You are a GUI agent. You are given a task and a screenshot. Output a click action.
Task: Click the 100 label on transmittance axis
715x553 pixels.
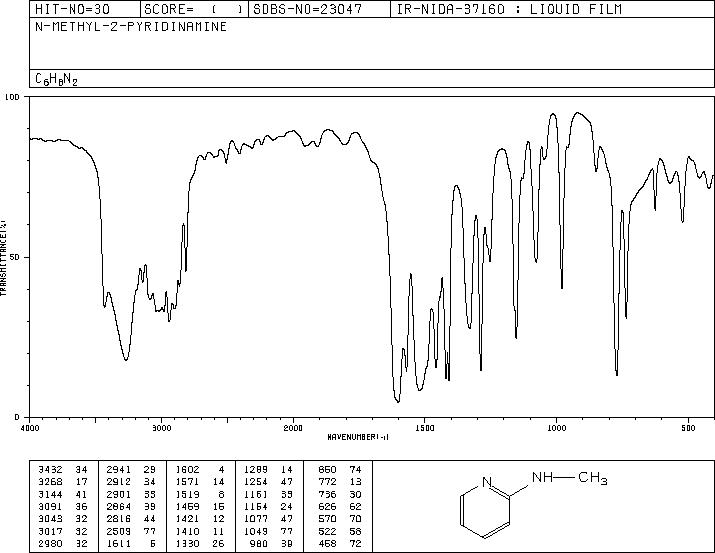12,97
